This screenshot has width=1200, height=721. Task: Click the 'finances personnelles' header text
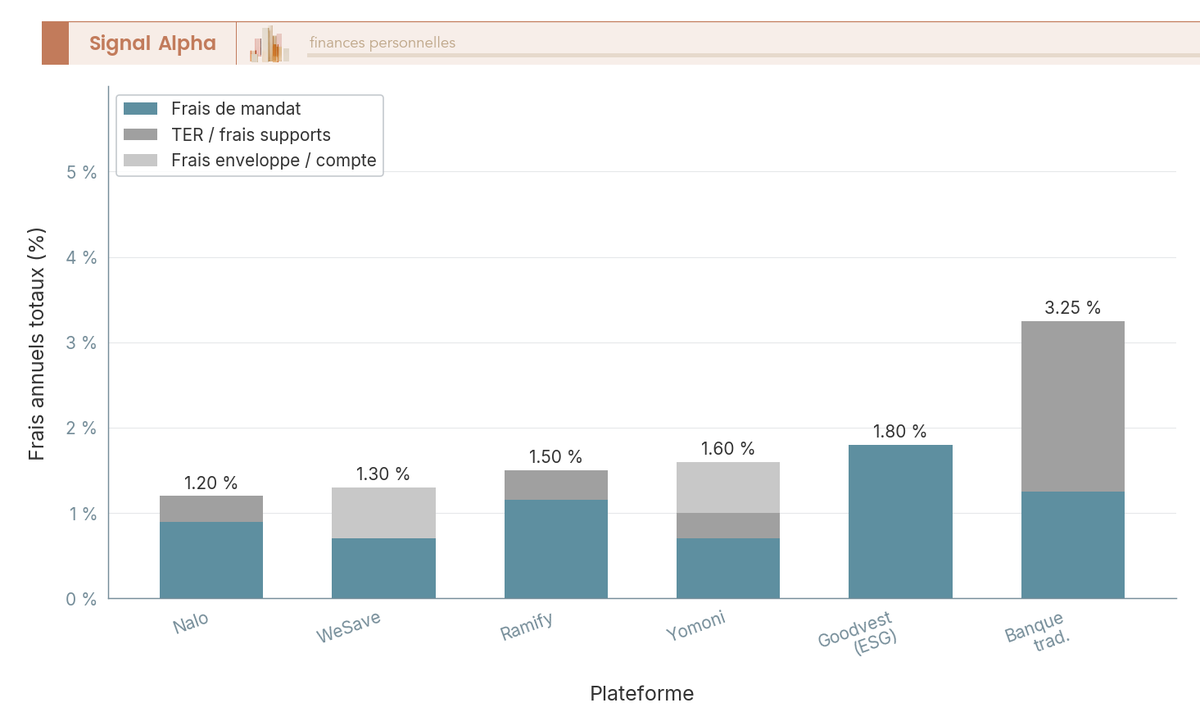(382, 43)
